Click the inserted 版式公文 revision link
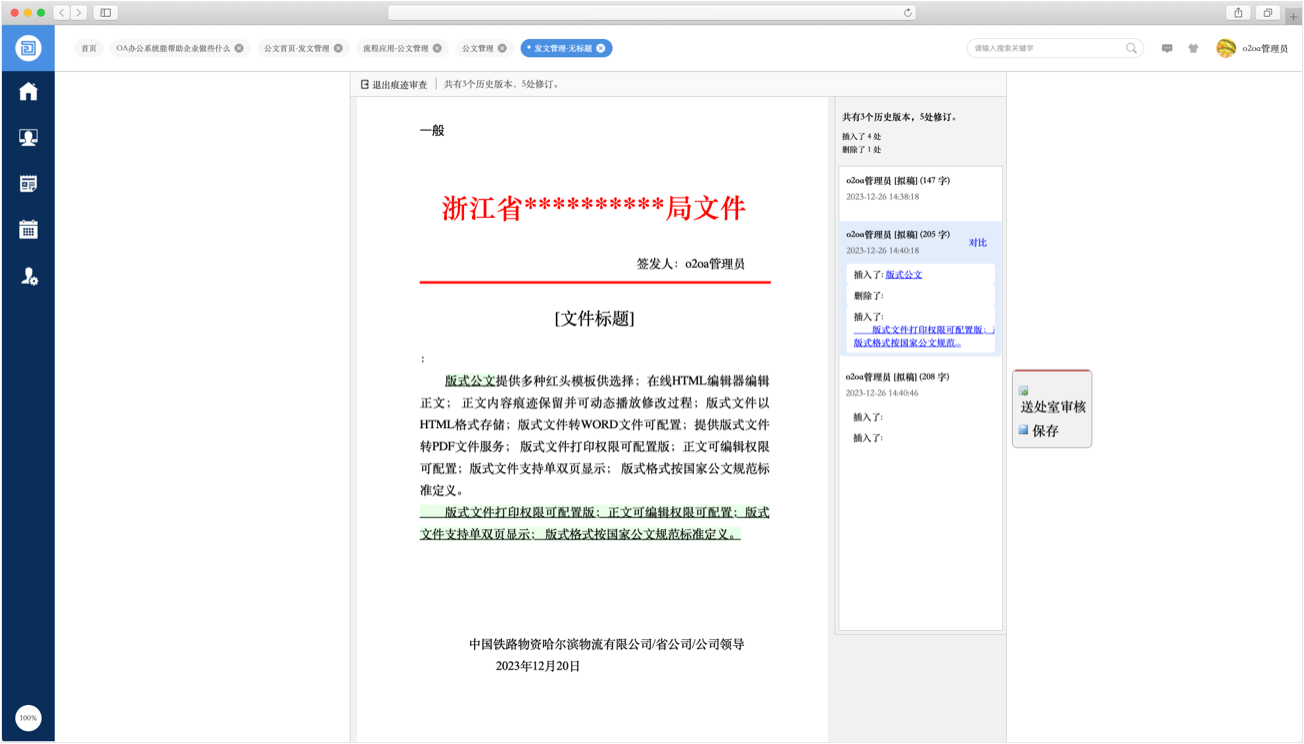The height and width of the screenshot is (744, 1304). coord(904,274)
